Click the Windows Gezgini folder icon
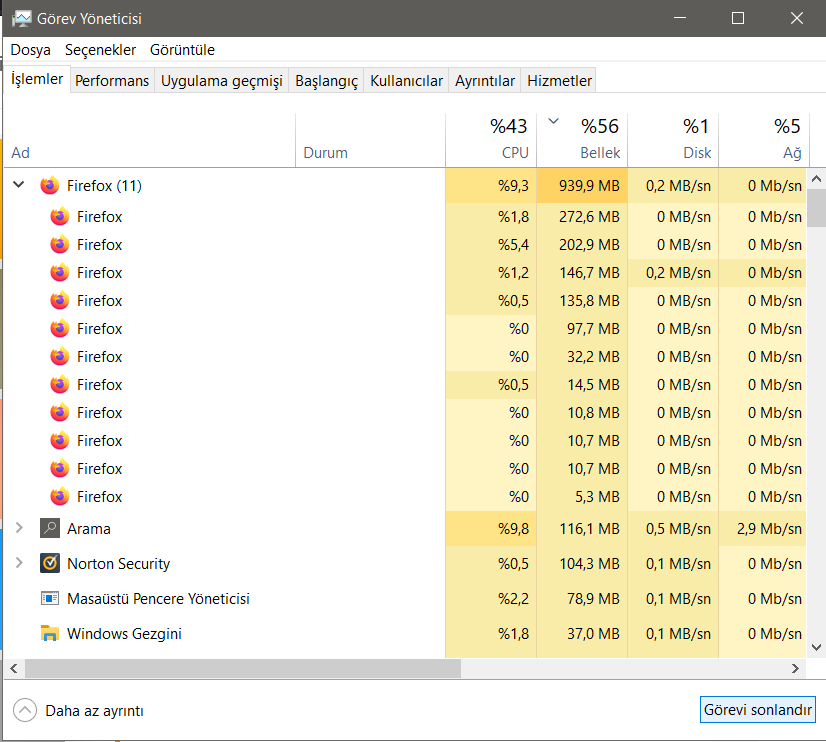 click(50, 633)
